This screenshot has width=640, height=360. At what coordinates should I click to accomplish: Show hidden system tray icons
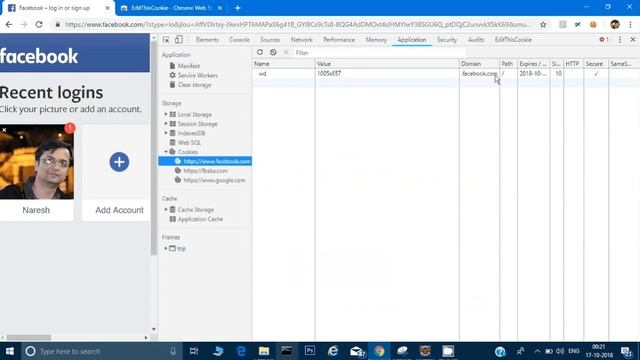pos(537,351)
